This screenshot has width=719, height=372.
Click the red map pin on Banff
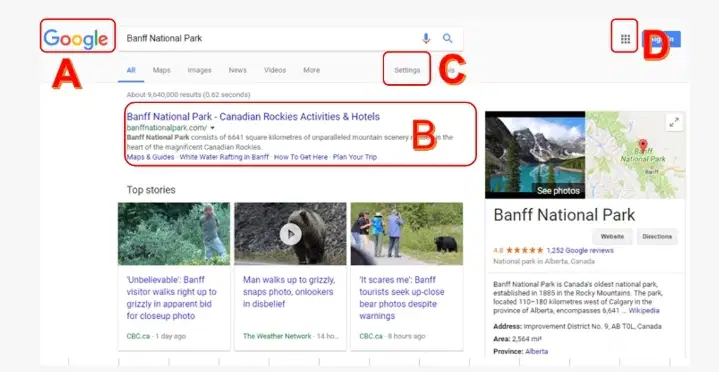click(x=643, y=146)
